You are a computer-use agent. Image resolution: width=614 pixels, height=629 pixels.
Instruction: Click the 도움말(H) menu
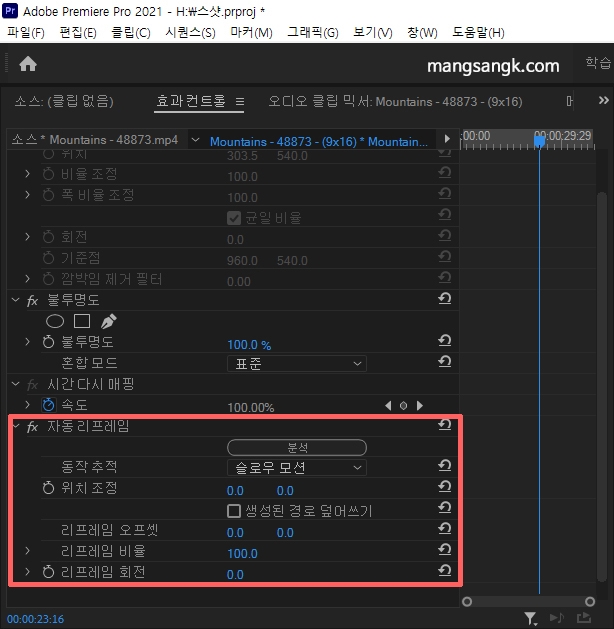478,32
